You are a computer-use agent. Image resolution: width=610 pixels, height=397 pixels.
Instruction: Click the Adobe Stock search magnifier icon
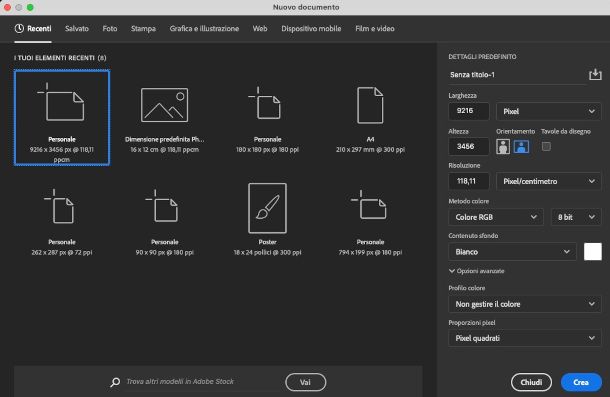[x=115, y=382]
